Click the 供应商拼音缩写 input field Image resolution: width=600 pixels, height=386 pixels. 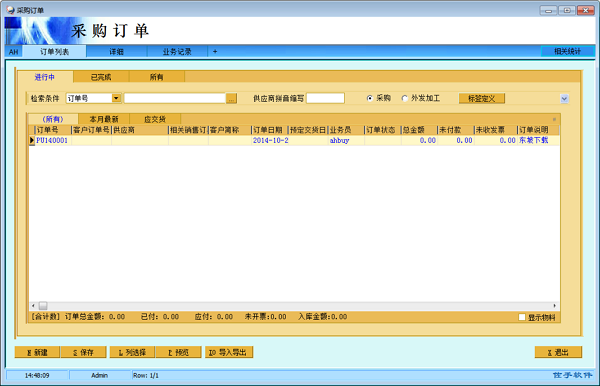(325, 98)
